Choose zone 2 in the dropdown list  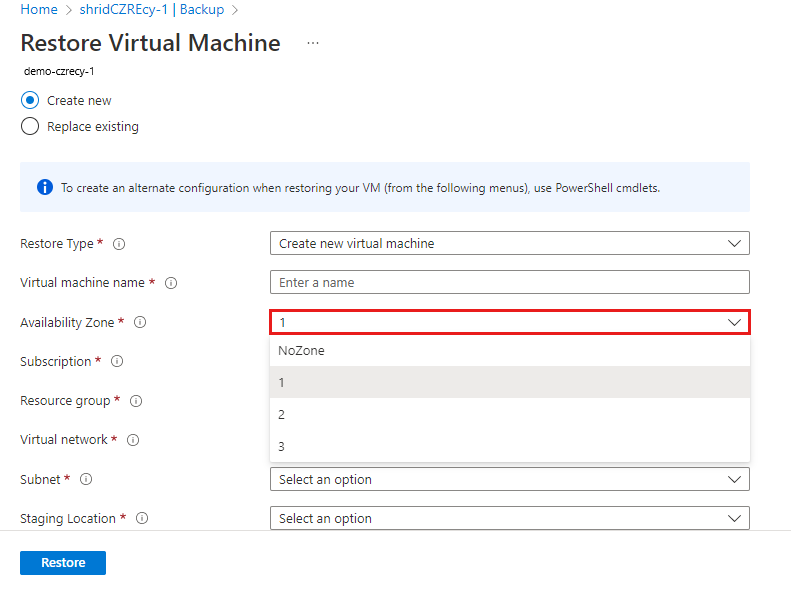pos(510,414)
